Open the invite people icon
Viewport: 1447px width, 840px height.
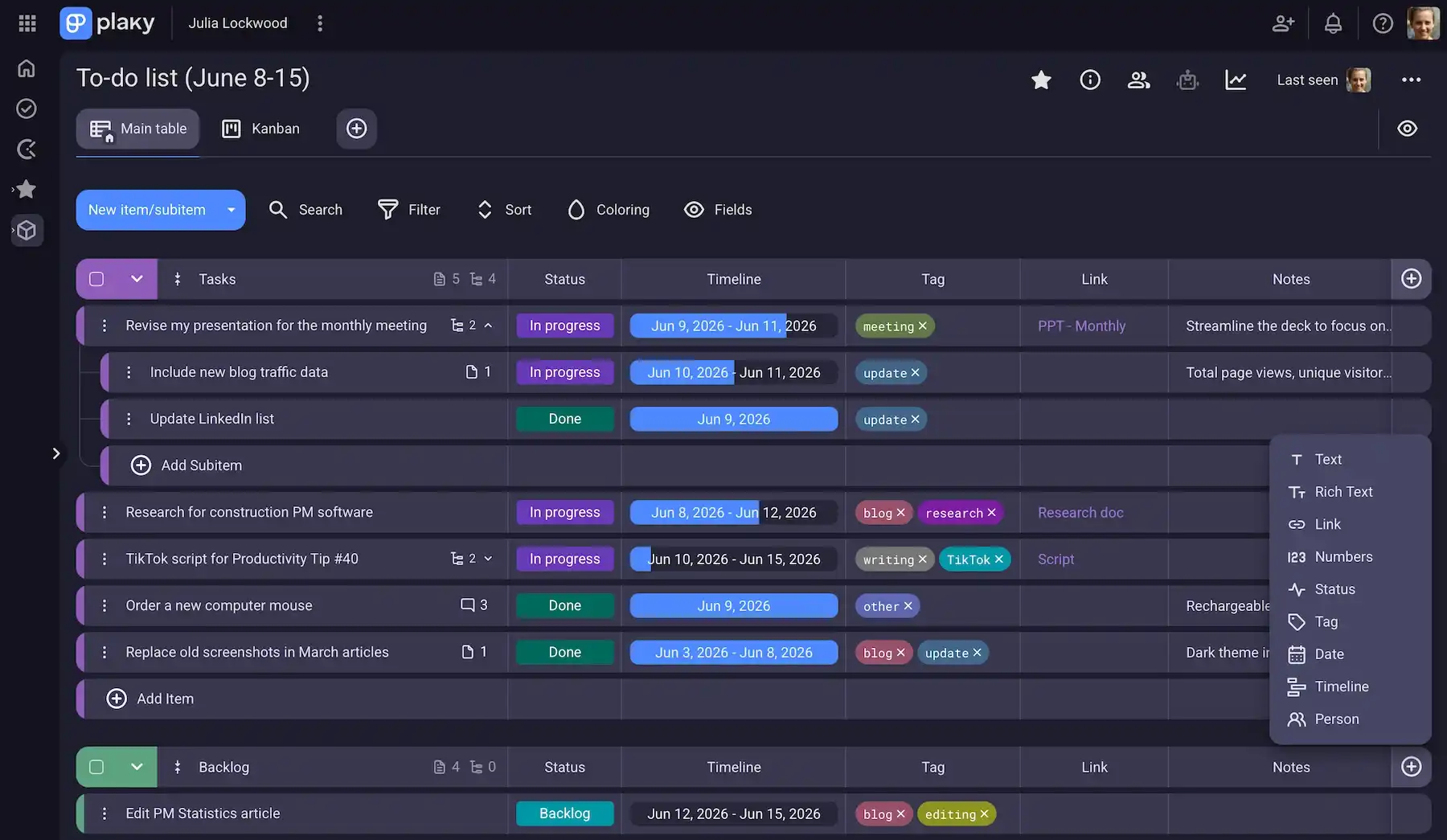click(1283, 23)
